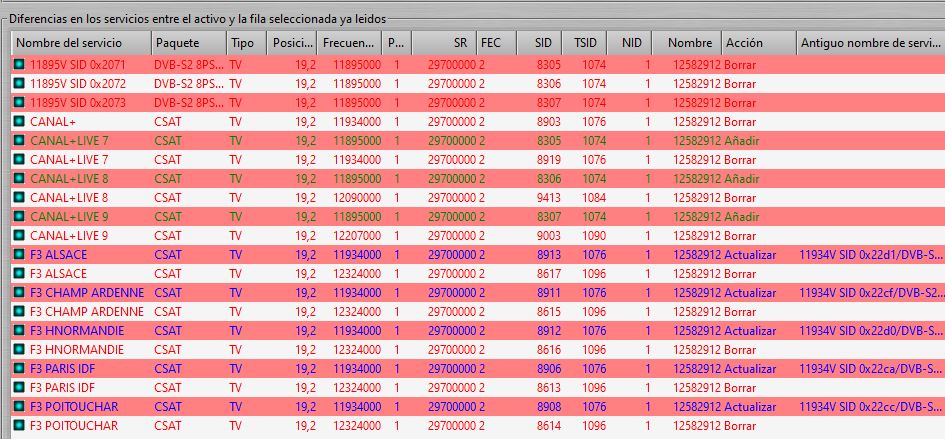Click the icon of F3 POITOUCHAR marked Actualizar
The height and width of the screenshot is (439, 945).
(20, 406)
